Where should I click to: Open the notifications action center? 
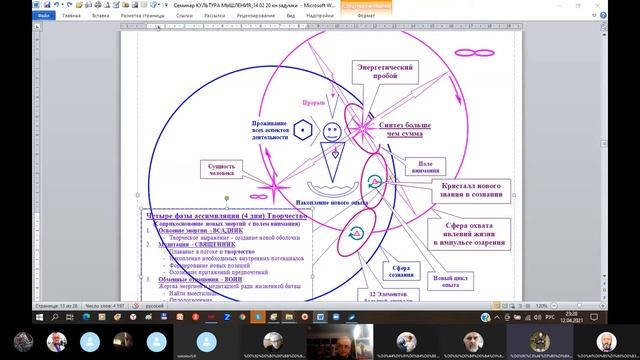point(594,317)
